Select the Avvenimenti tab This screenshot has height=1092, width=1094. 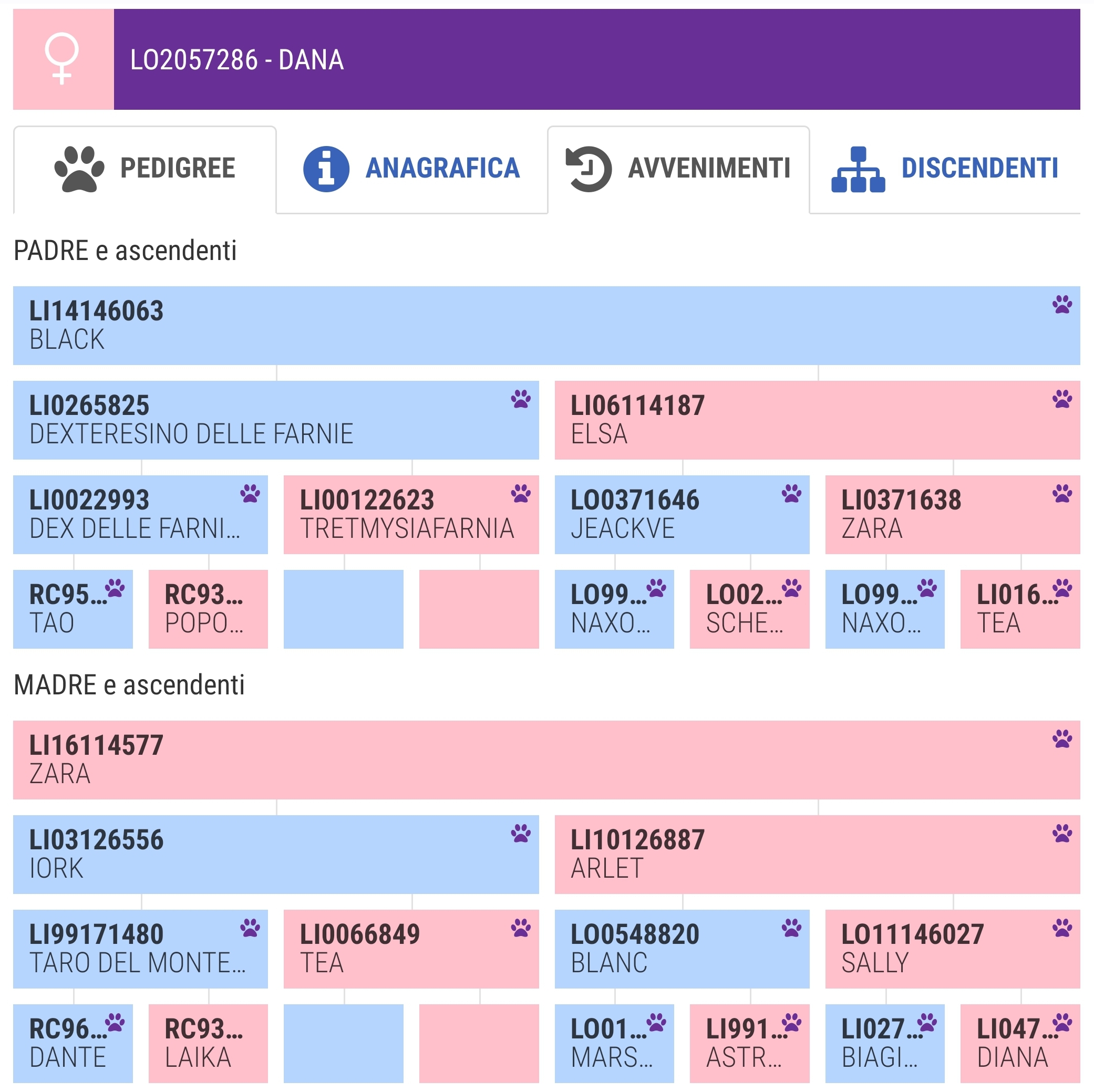pyautogui.click(x=678, y=169)
